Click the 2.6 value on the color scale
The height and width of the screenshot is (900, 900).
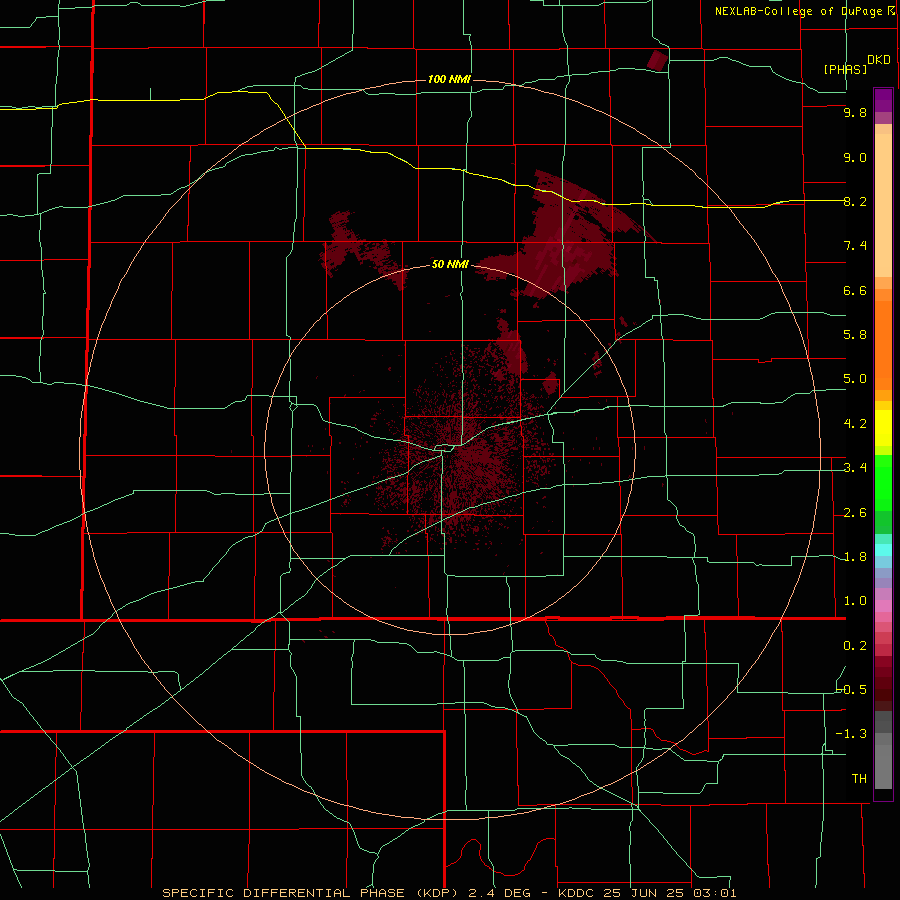855,513
